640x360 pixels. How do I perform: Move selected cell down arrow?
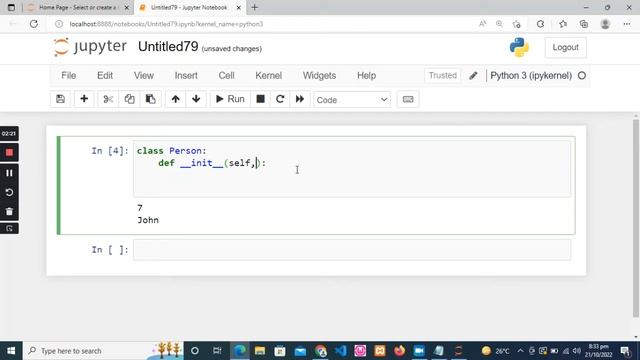click(196, 99)
